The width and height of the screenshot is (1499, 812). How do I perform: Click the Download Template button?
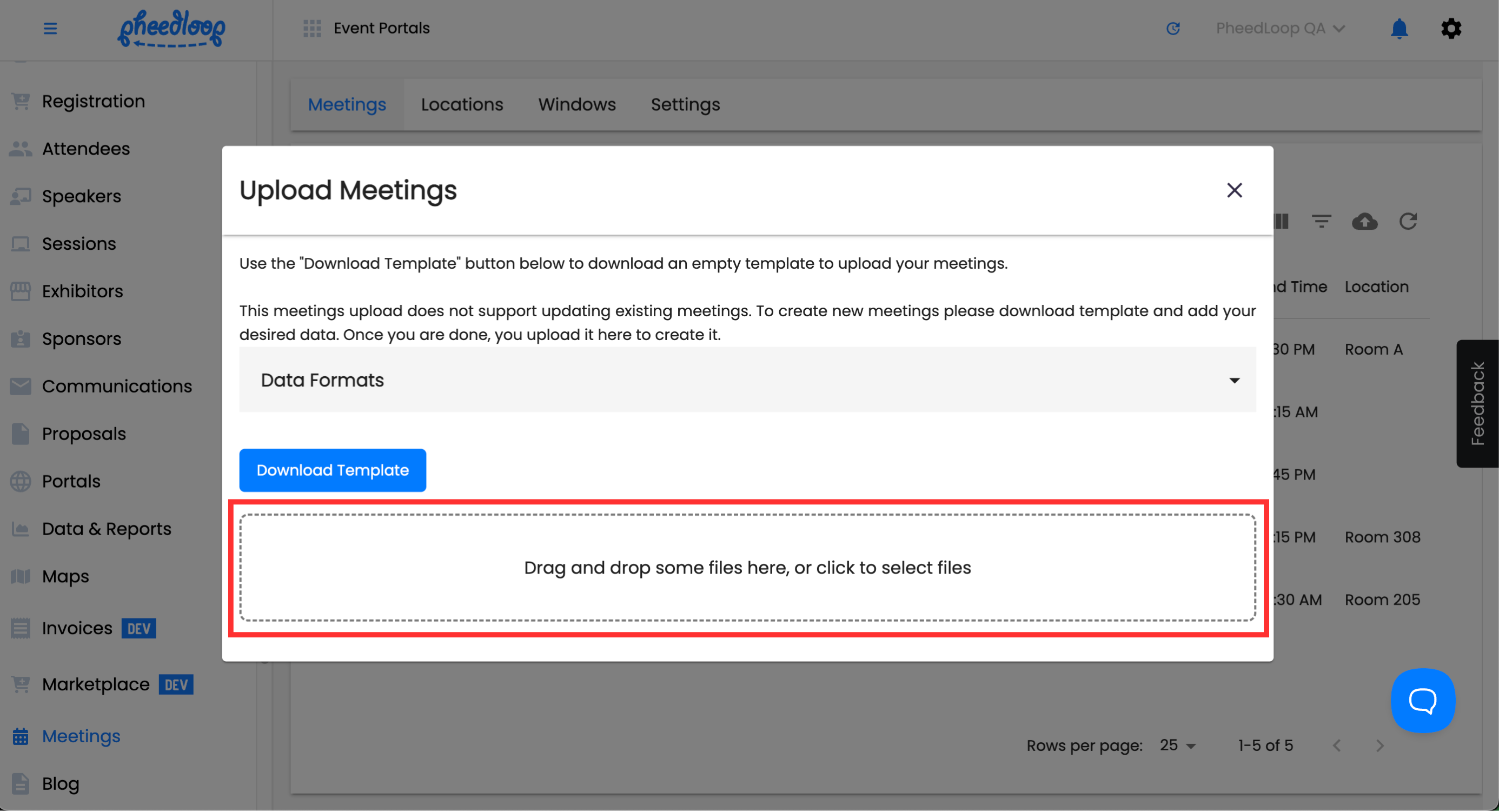click(x=332, y=470)
